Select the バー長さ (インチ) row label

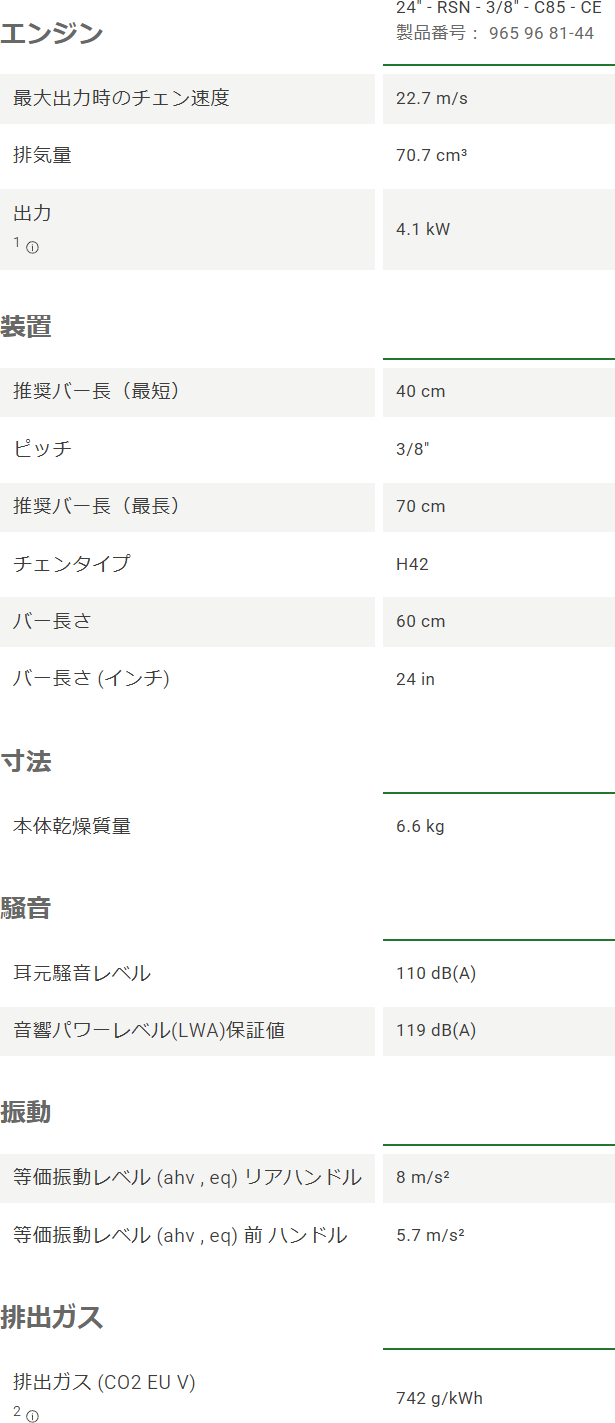(91, 679)
